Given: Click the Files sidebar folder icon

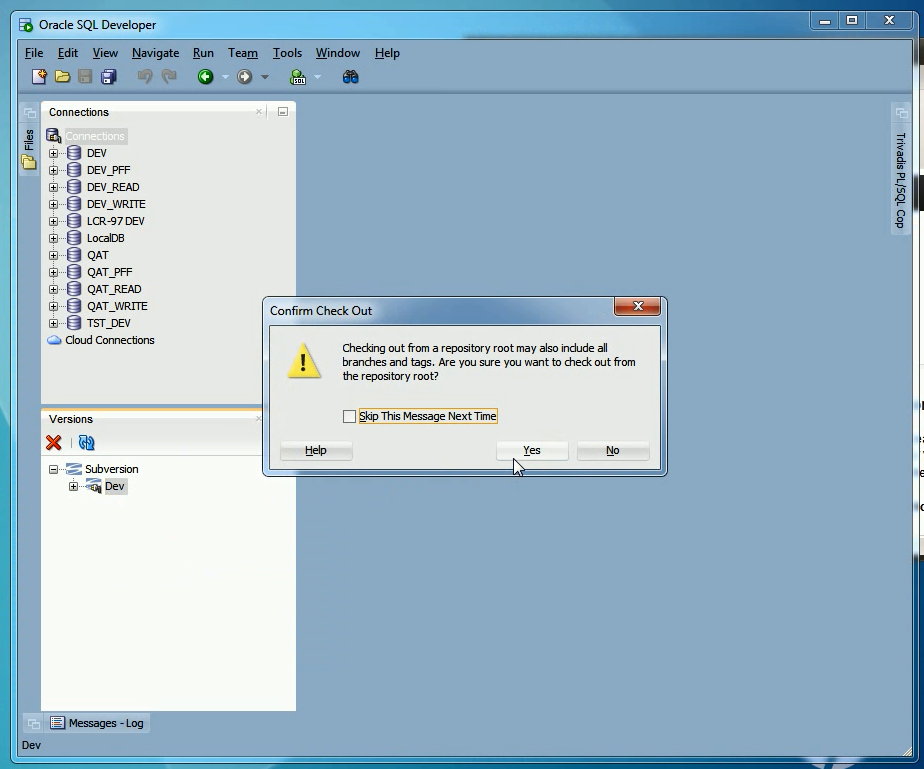Looking at the screenshot, I should point(28,162).
